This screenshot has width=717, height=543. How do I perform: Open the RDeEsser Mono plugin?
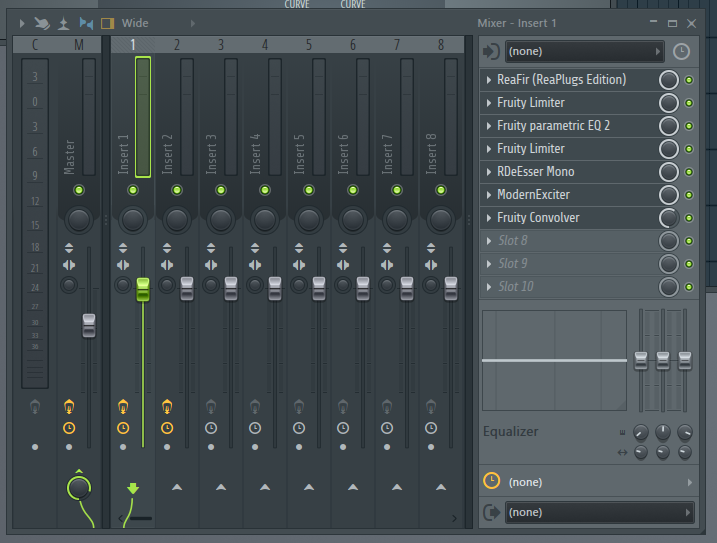[x=535, y=172]
